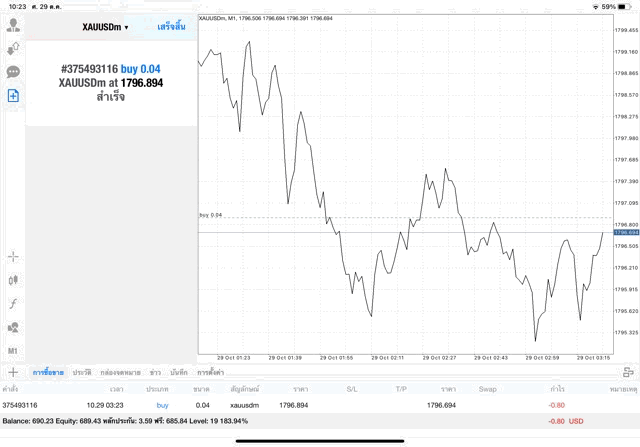The width and height of the screenshot is (640, 447).
Task: Open the chat speech bubble icon
Action: coord(14,72)
